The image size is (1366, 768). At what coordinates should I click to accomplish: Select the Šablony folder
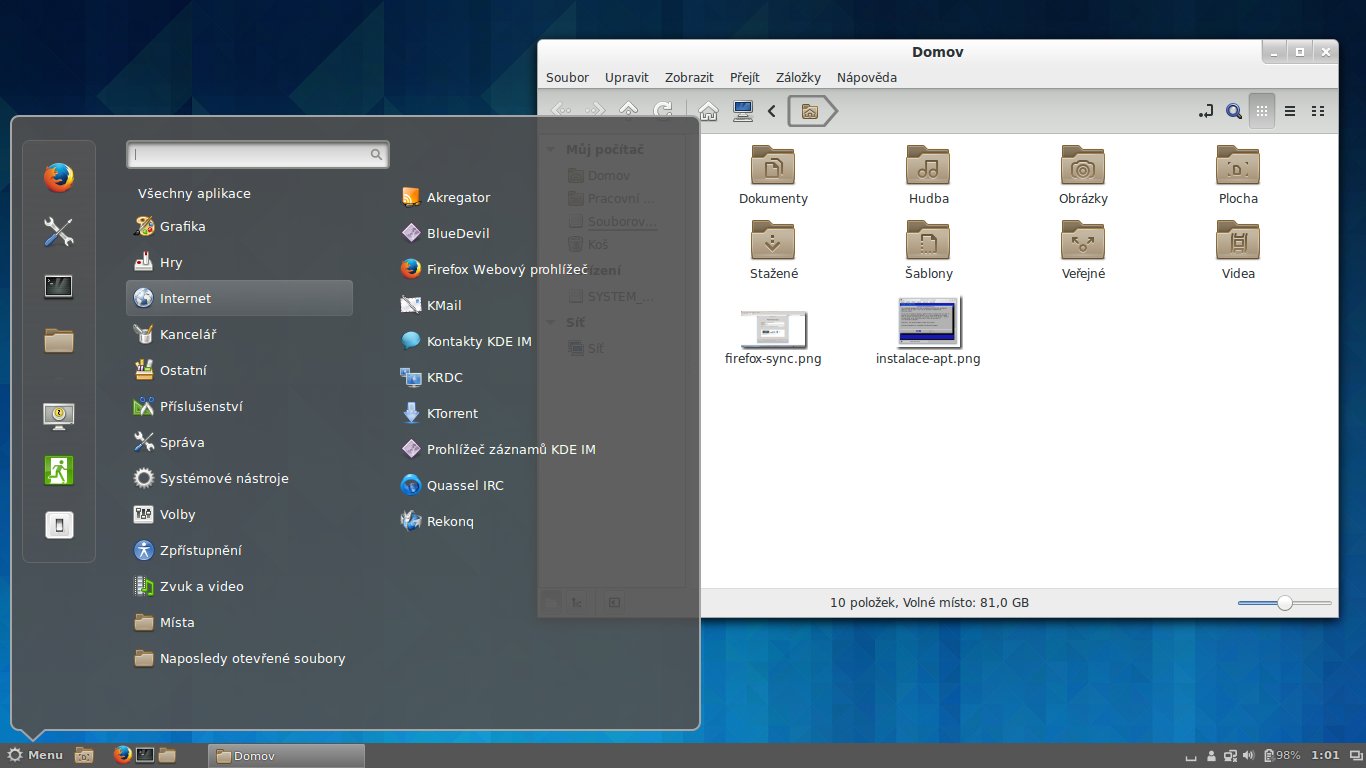coord(929,250)
